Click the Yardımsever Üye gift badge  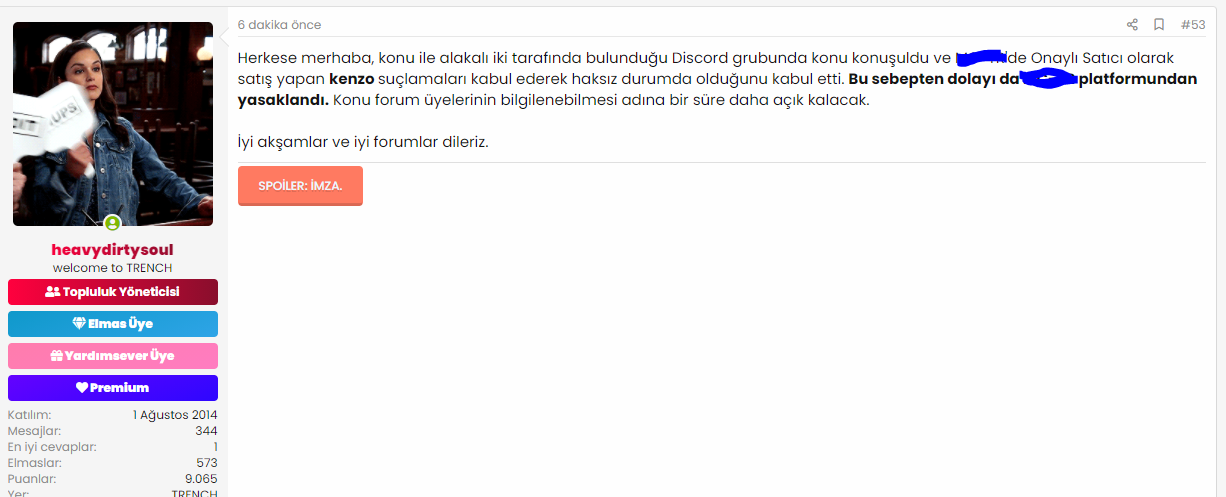point(113,356)
